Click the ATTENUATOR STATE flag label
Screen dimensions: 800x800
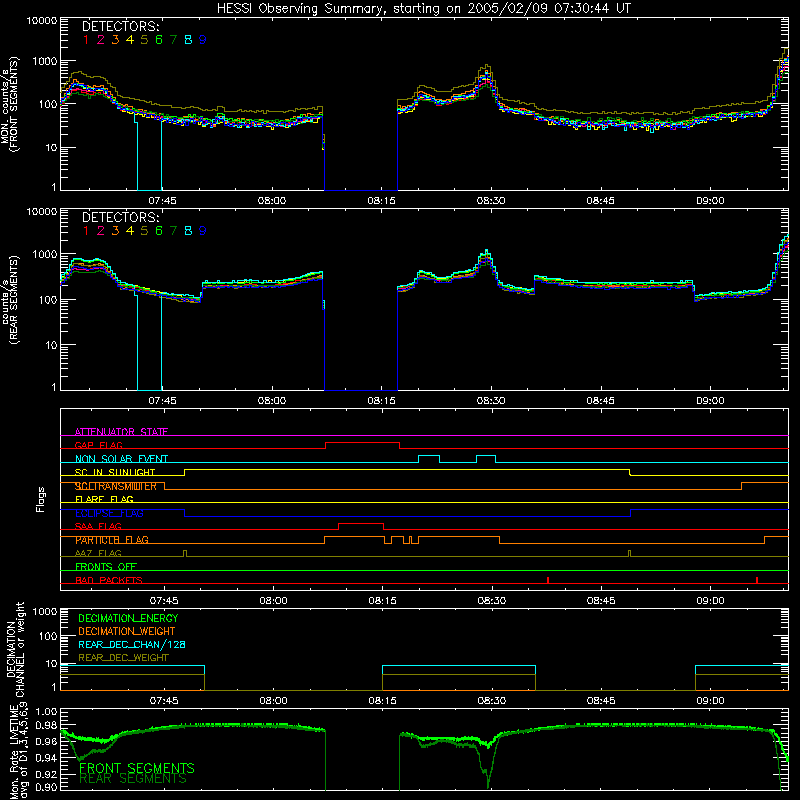click(121, 432)
